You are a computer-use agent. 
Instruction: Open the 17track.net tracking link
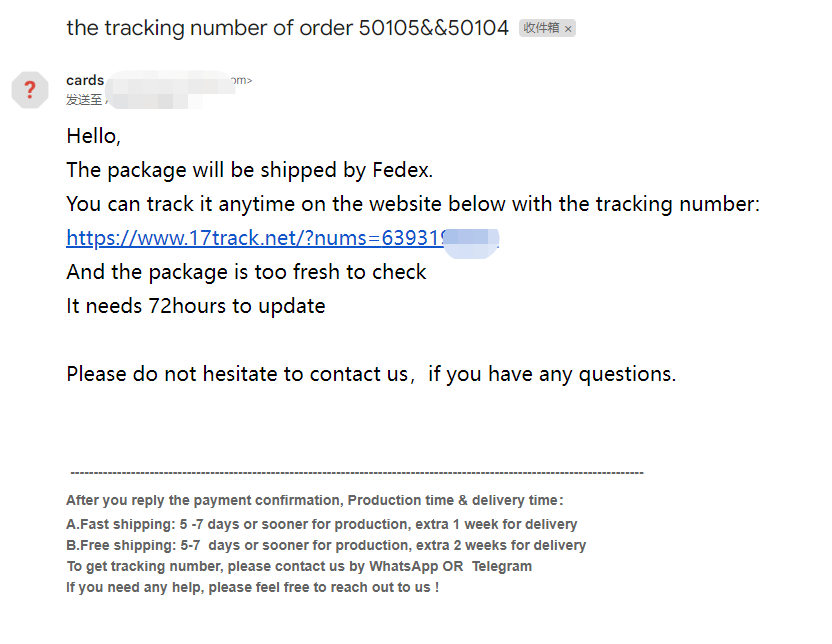click(282, 238)
